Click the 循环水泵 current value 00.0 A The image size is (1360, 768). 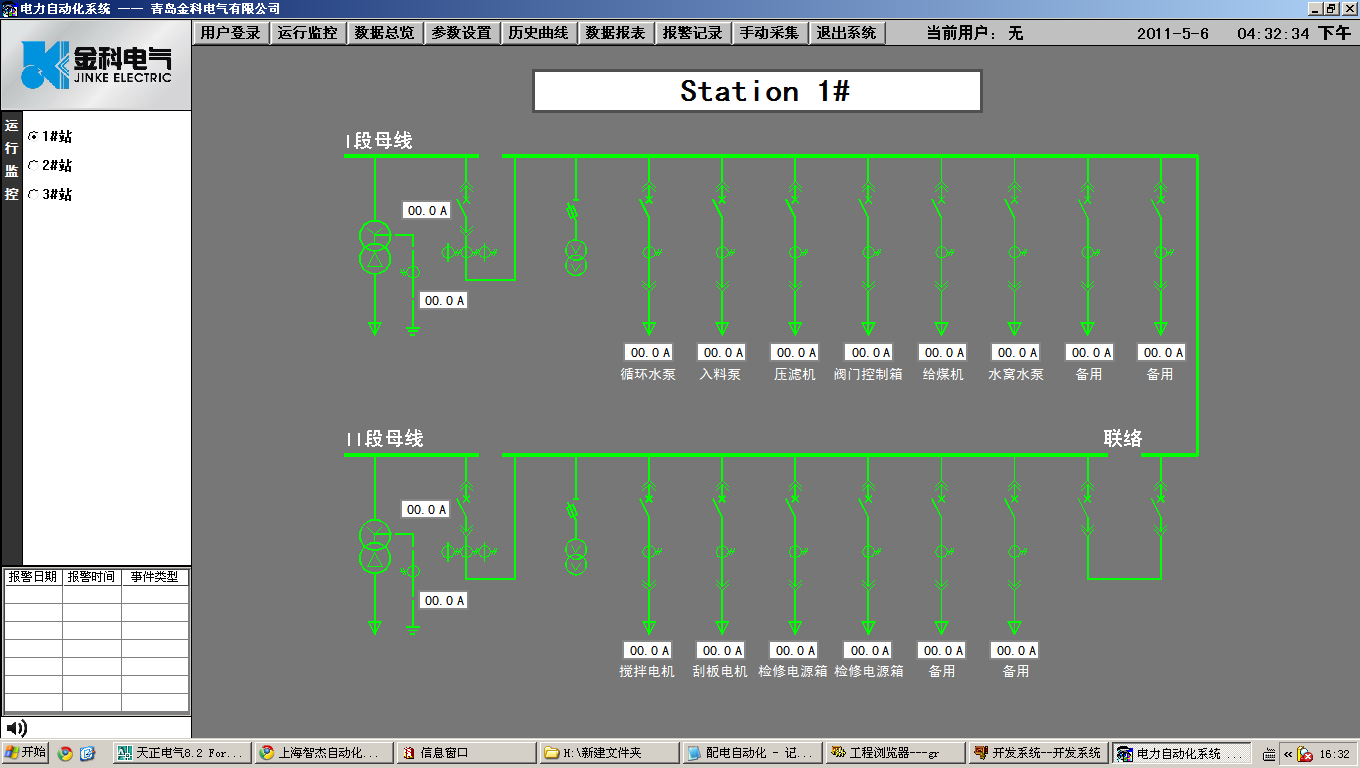648,352
